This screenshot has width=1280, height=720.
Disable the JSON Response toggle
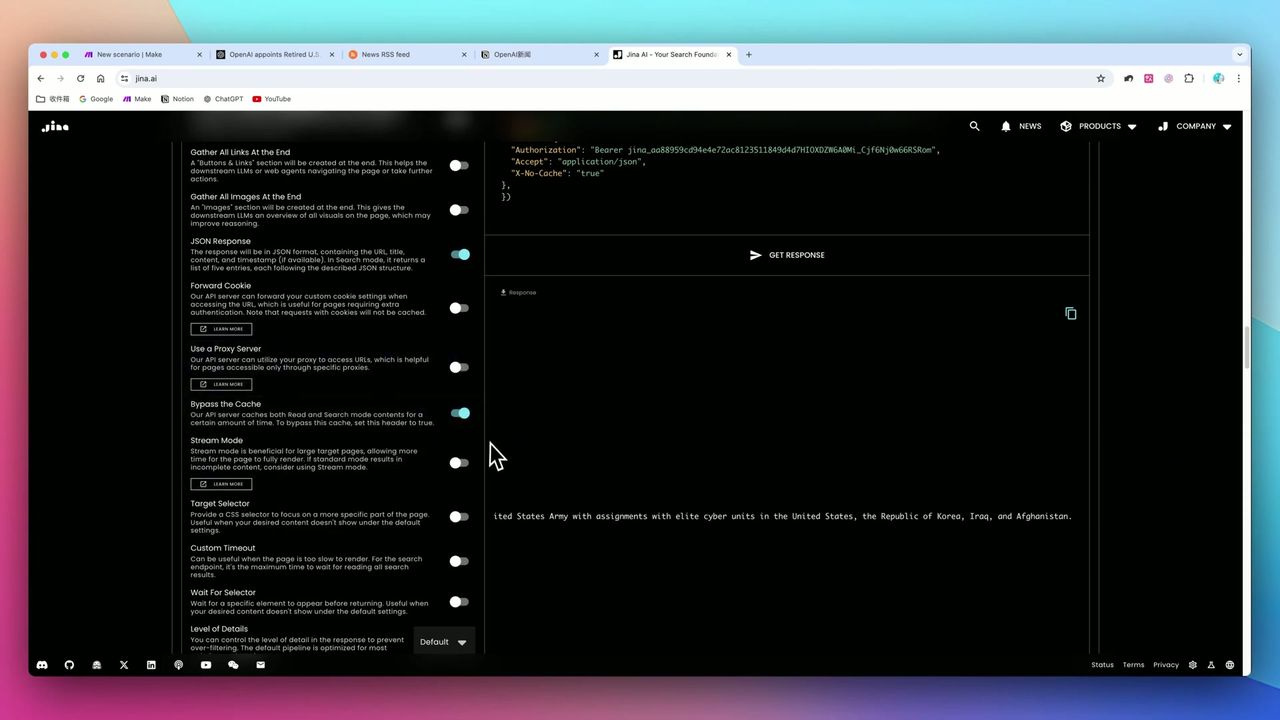point(460,254)
